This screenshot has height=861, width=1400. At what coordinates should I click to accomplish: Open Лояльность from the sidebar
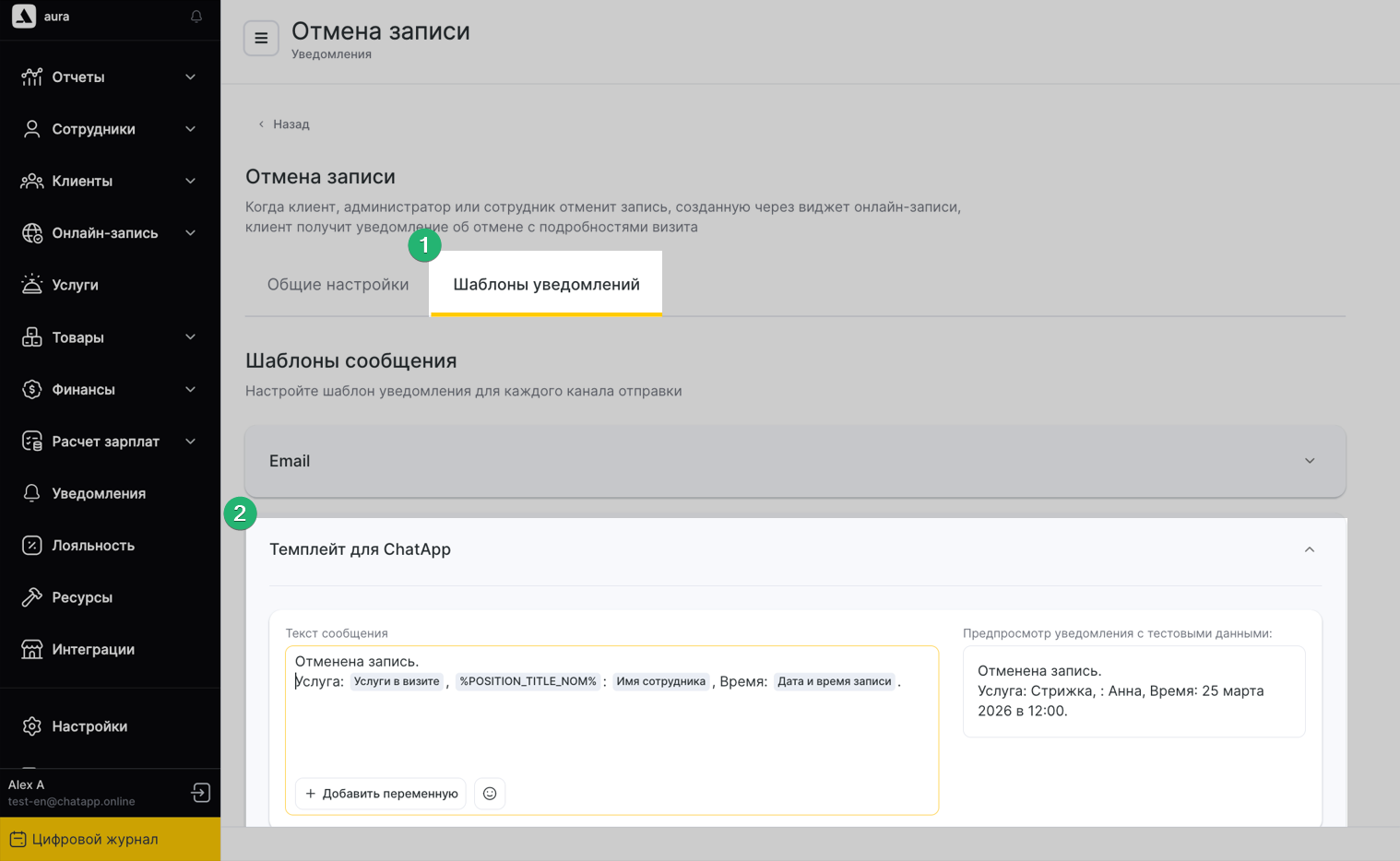click(92, 546)
